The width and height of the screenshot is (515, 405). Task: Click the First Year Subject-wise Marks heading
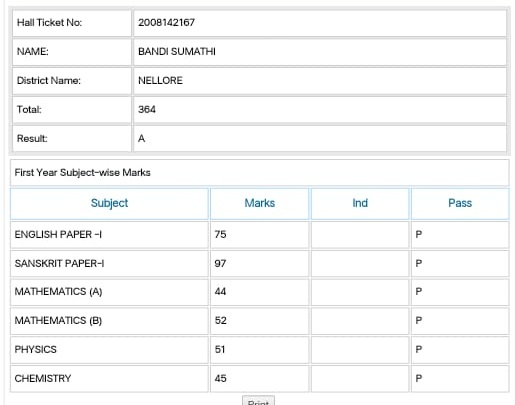pos(82,173)
